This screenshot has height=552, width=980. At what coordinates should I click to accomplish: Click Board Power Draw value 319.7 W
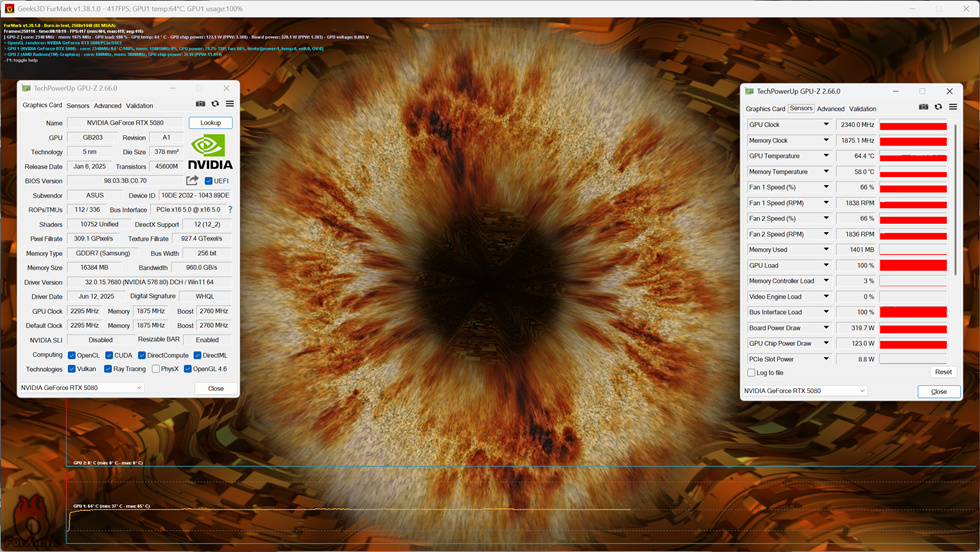[x=856, y=328]
